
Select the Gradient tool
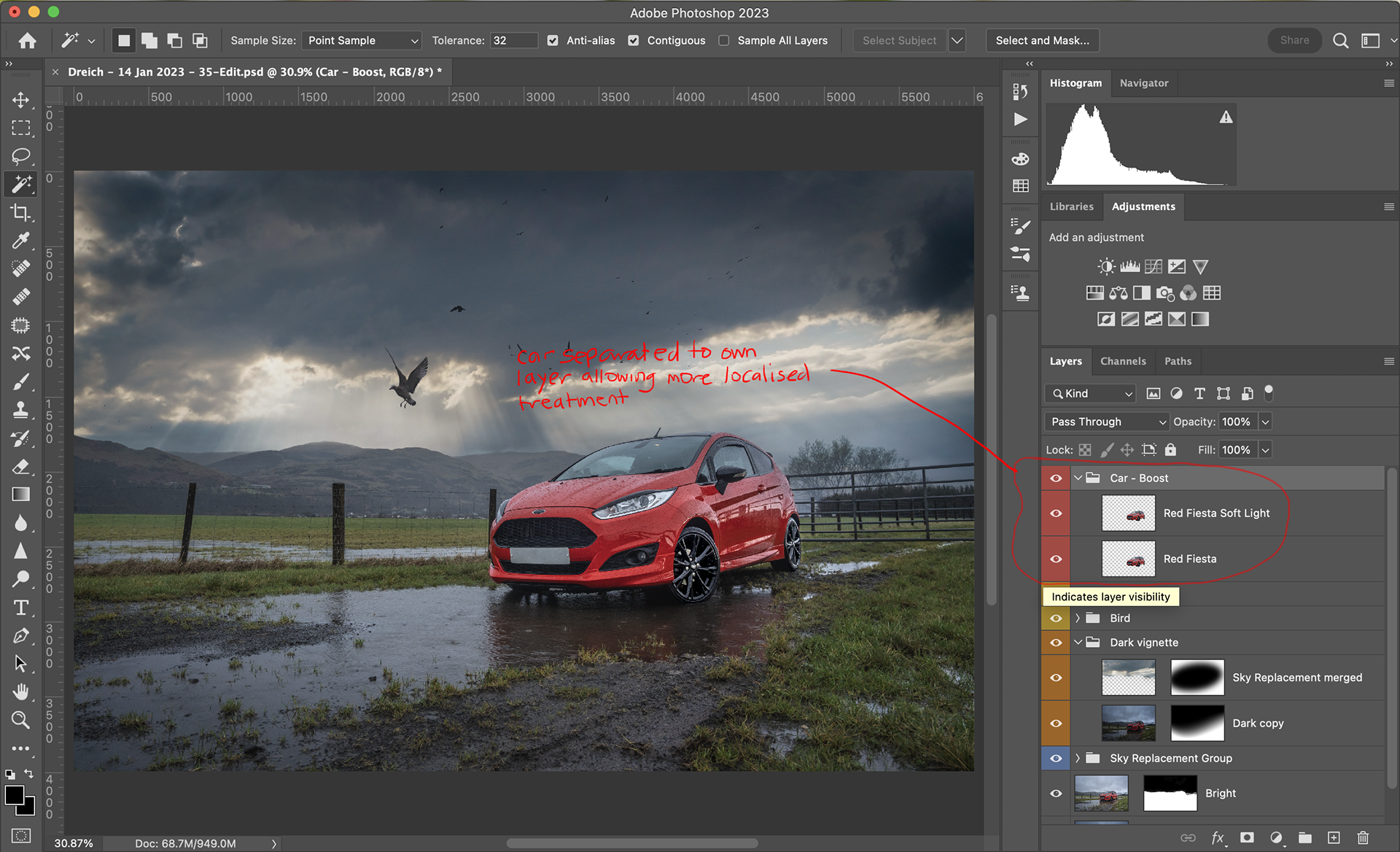point(20,494)
